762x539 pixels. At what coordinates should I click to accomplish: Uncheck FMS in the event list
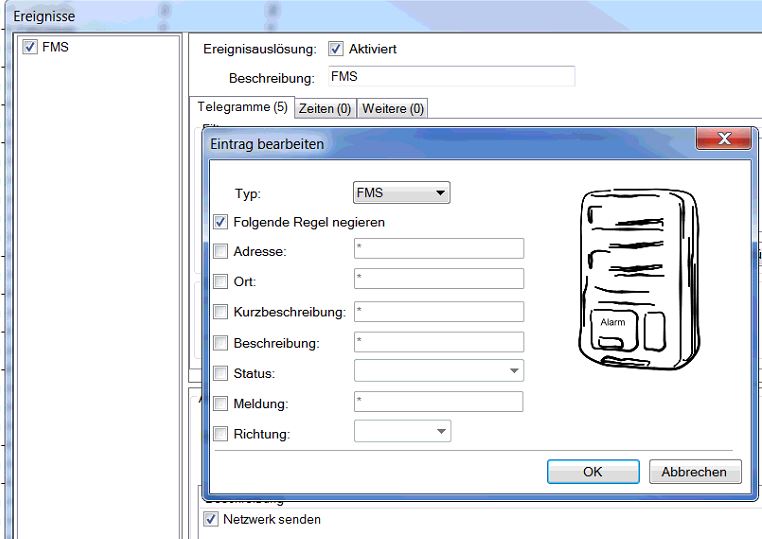pyautogui.click(x=30, y=48)
